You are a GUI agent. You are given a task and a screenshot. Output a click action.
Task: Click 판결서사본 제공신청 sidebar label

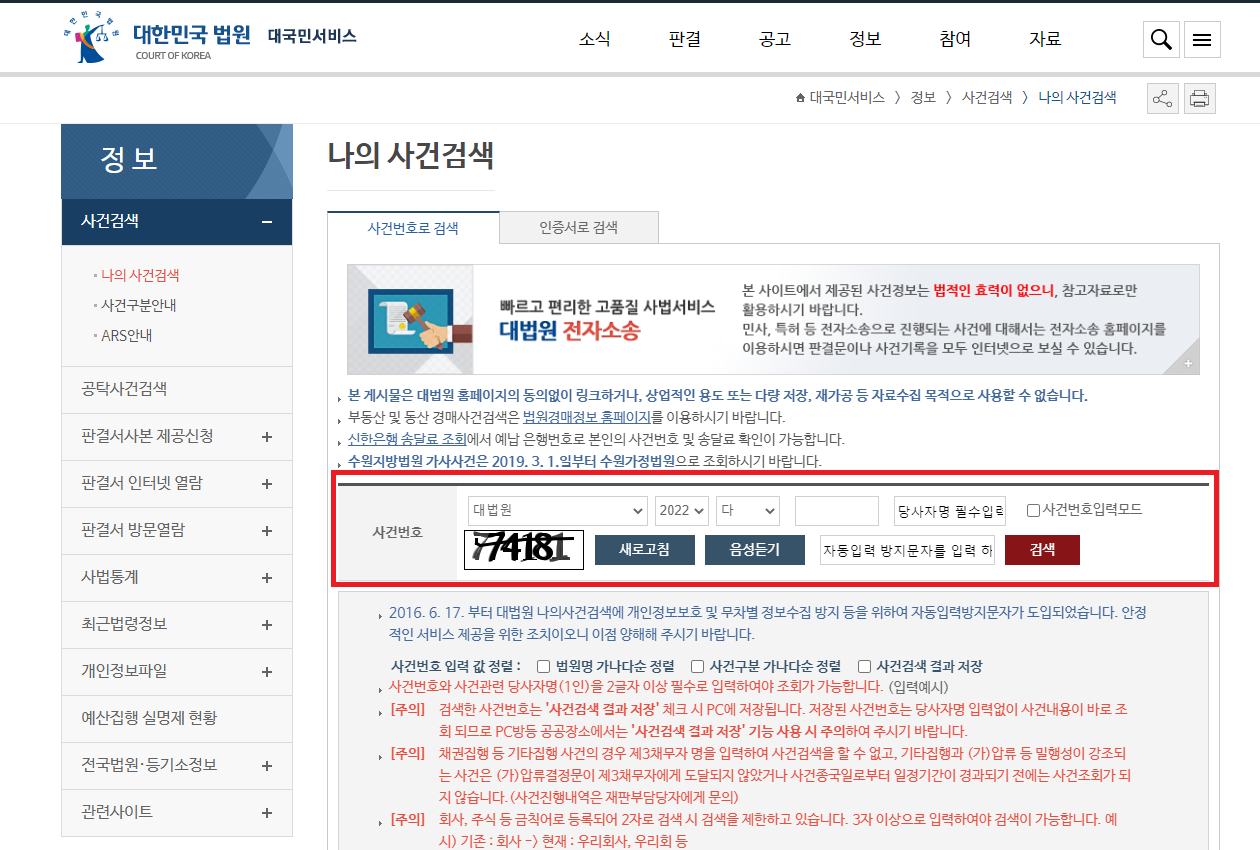(x=147, y=436)
